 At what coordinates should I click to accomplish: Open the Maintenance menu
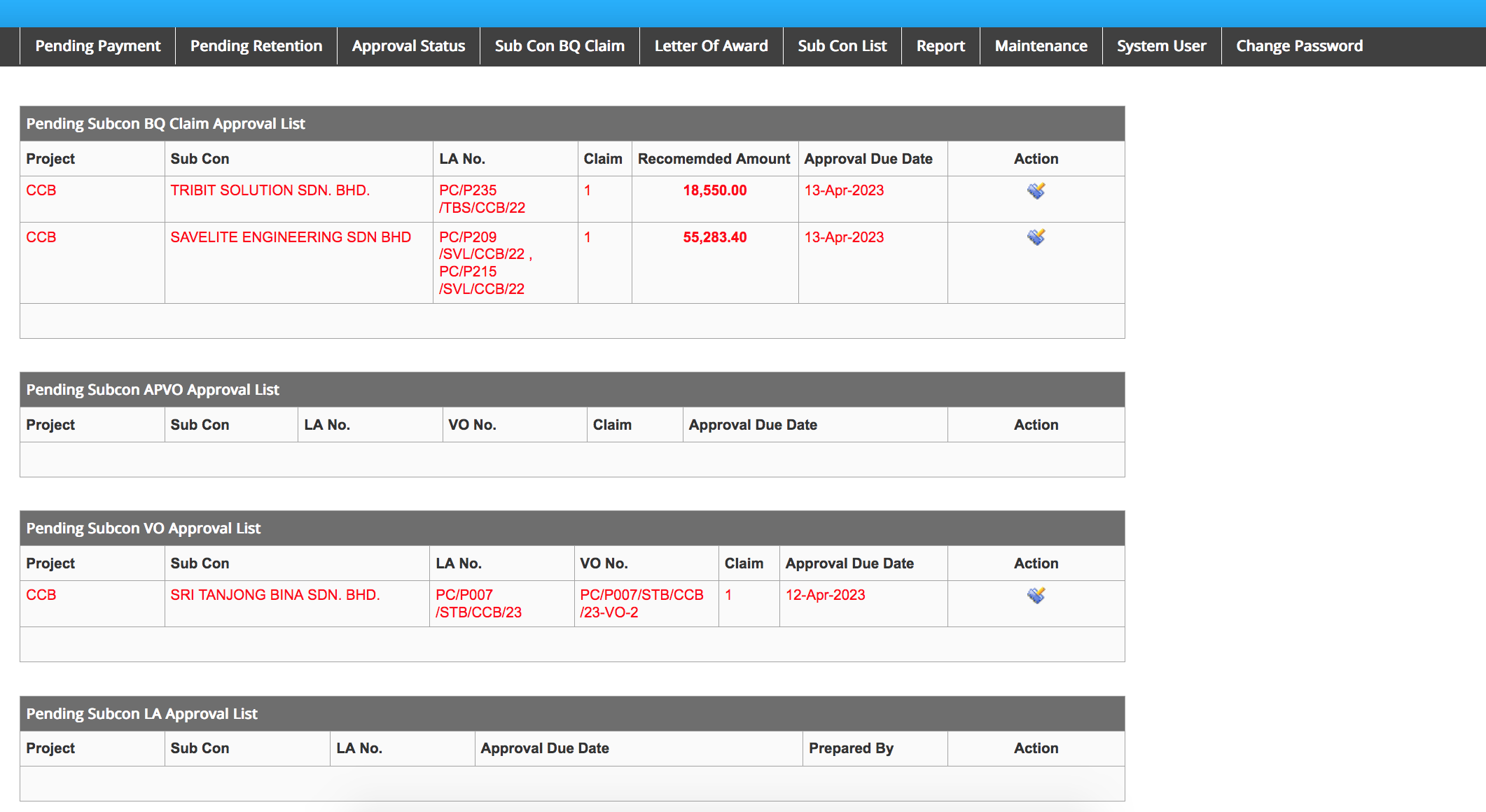pyautogui.click(x=1041, y=46)
